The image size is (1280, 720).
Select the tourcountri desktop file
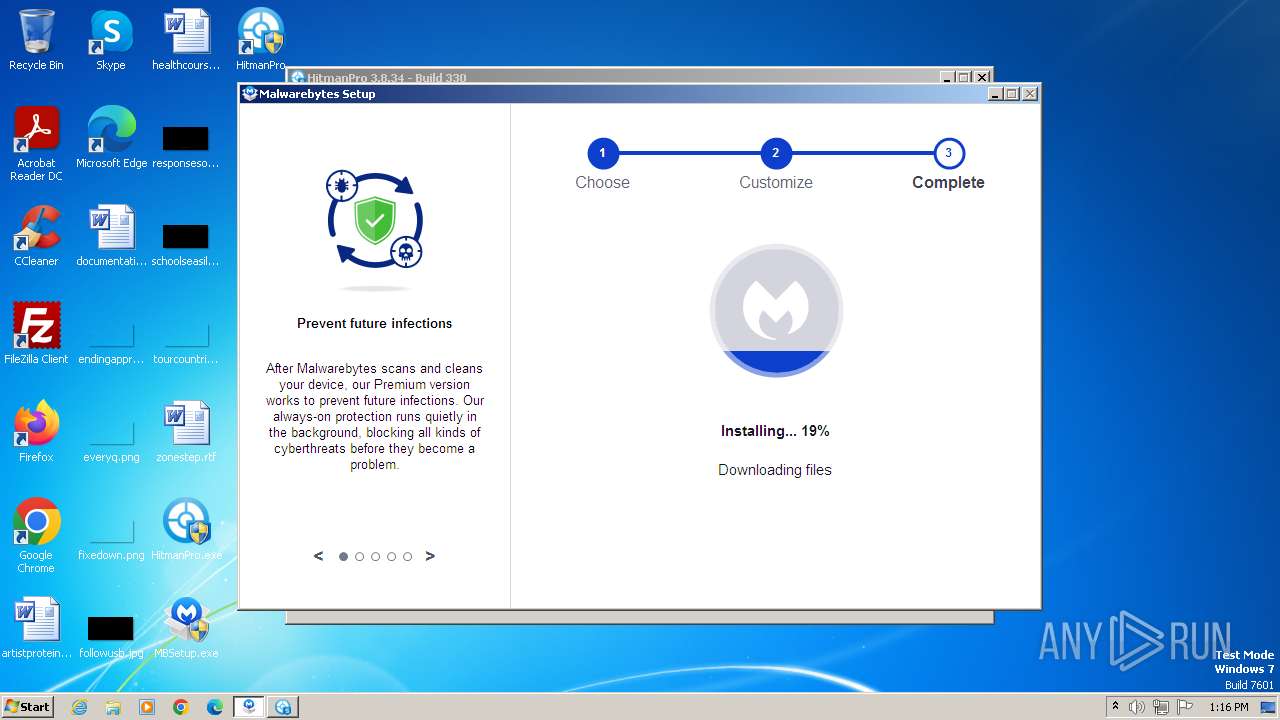tap(186, 343)
